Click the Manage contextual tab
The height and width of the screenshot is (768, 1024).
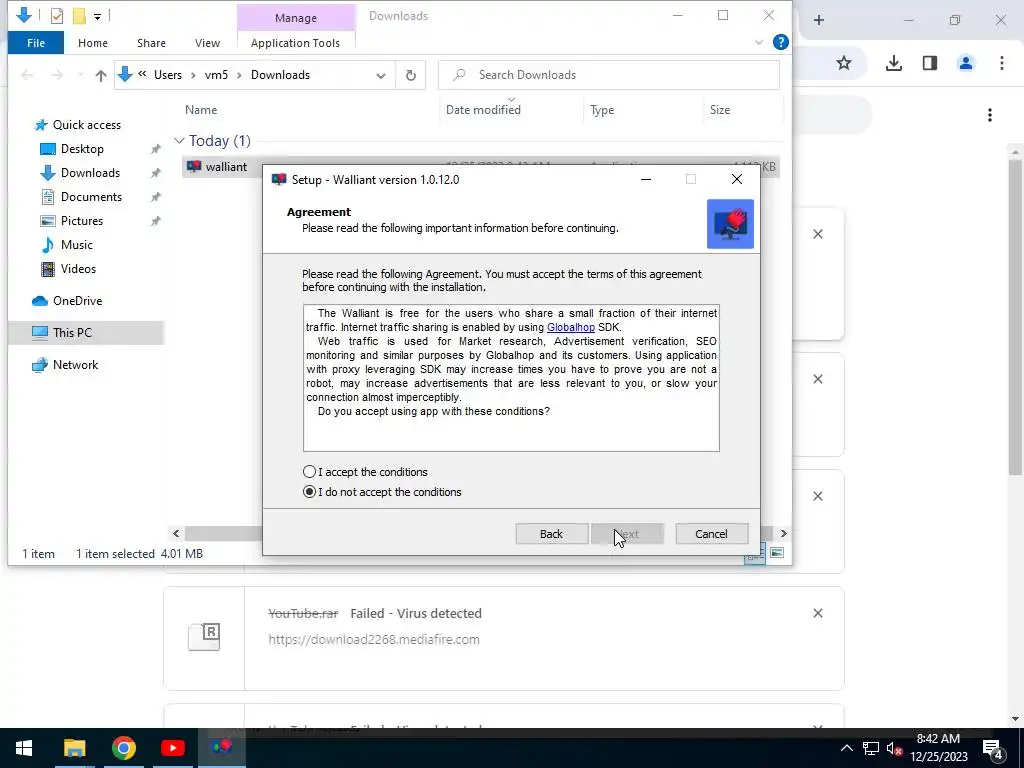pyautogui.click(x=296, y=18)
